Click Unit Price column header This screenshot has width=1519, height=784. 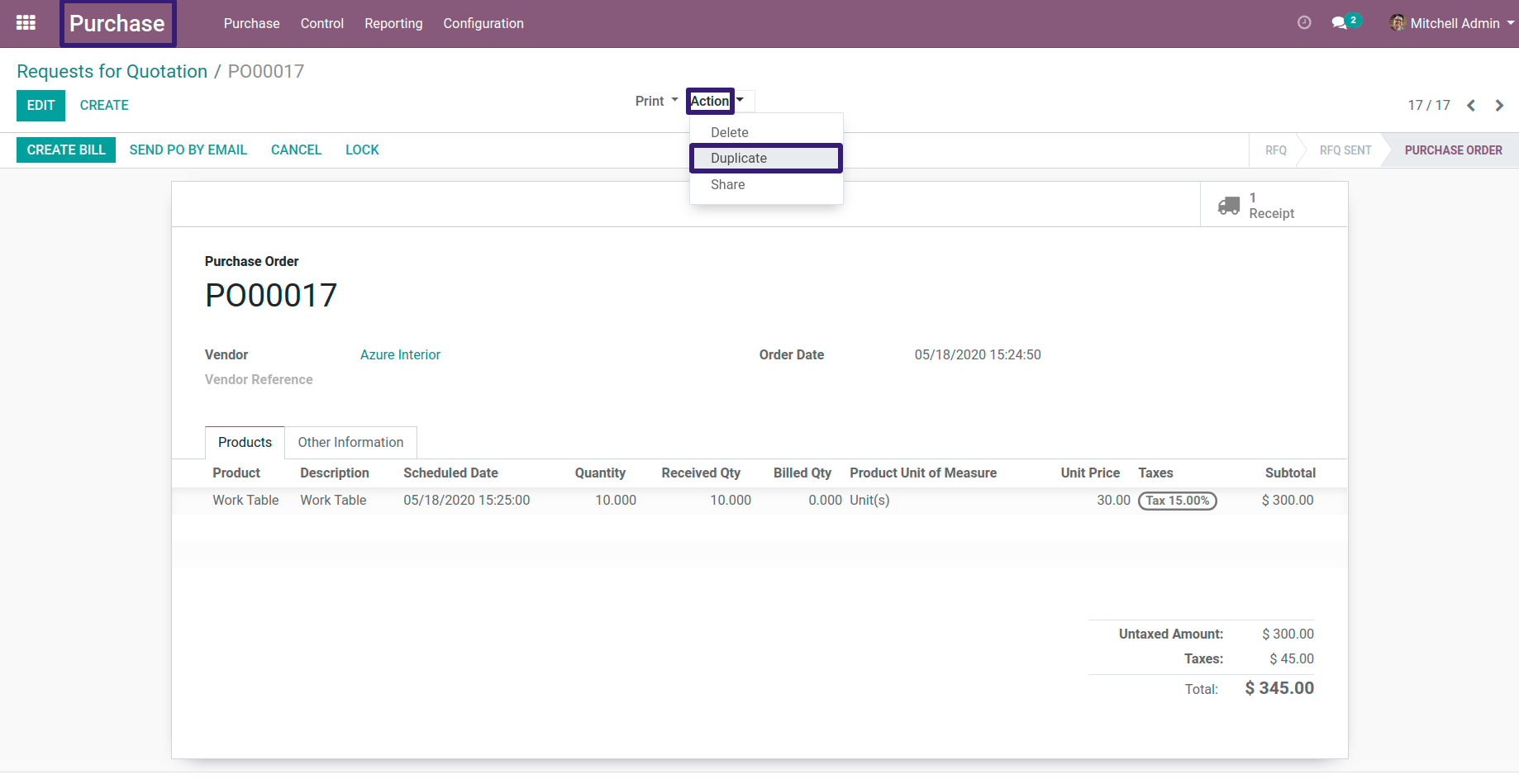[x=1090, y=473]
